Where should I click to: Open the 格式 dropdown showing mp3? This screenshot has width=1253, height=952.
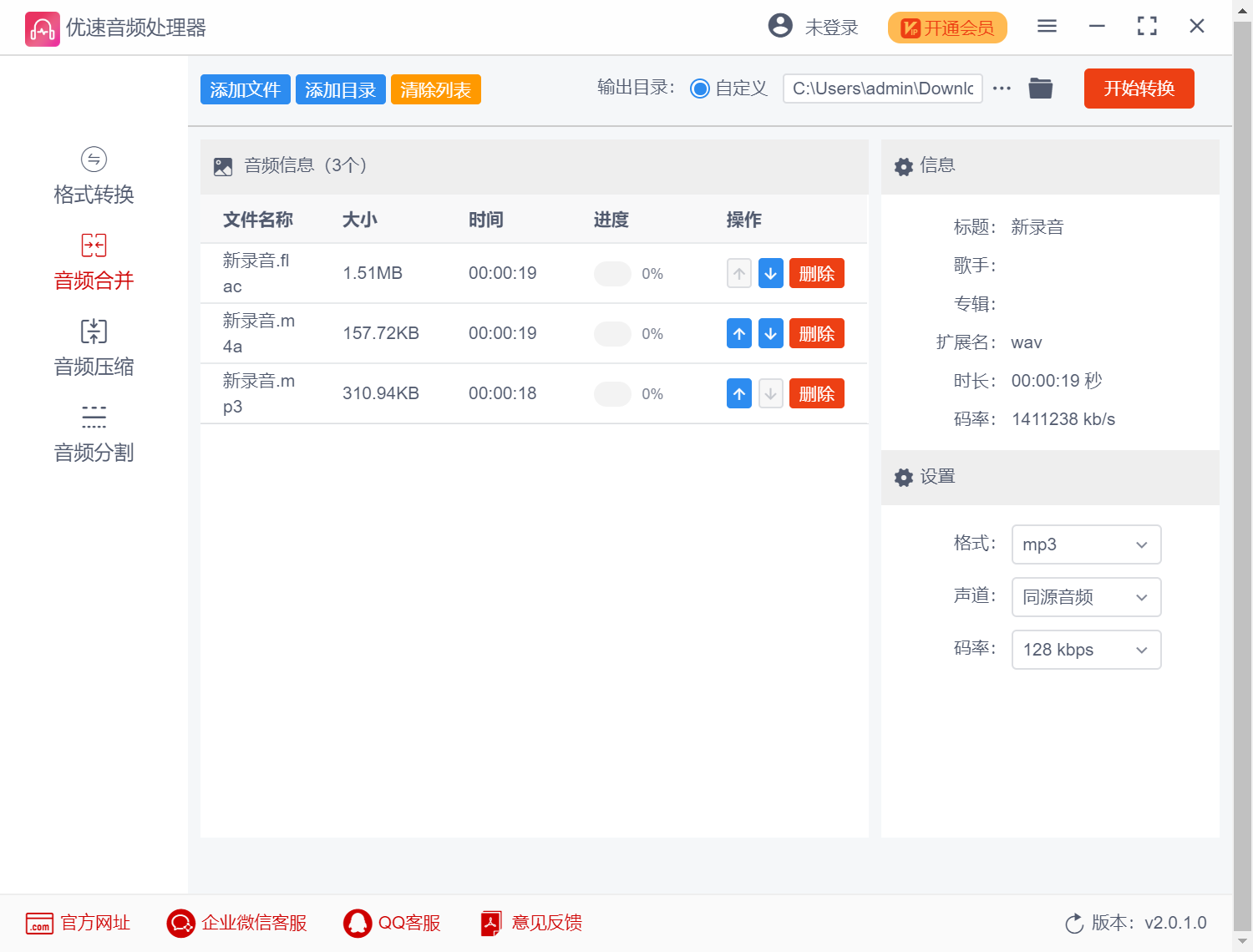click(1086, 544)
